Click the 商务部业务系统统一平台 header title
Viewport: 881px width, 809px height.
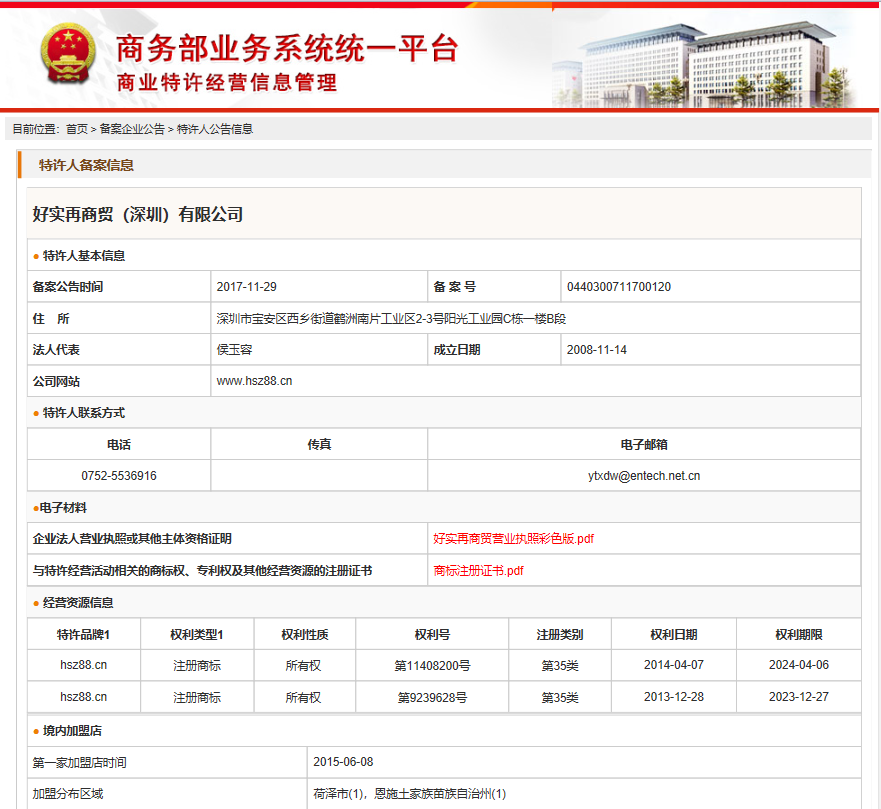287,48
